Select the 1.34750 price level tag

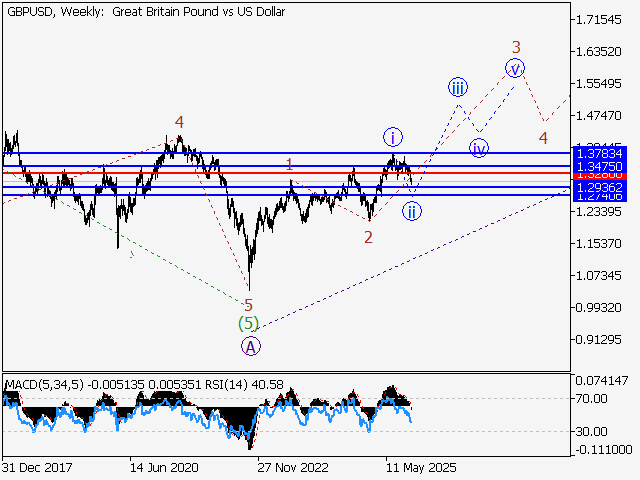coord(600,165)
